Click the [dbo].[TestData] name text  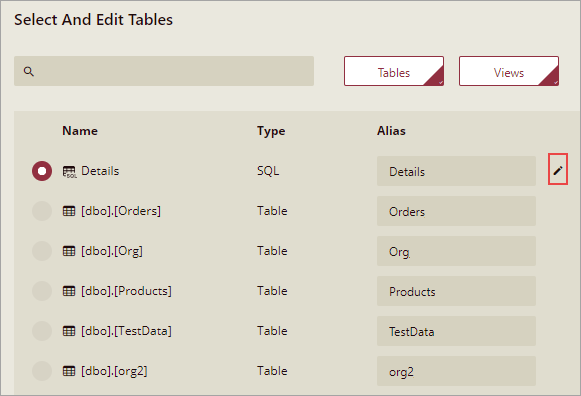click(126, 331)
